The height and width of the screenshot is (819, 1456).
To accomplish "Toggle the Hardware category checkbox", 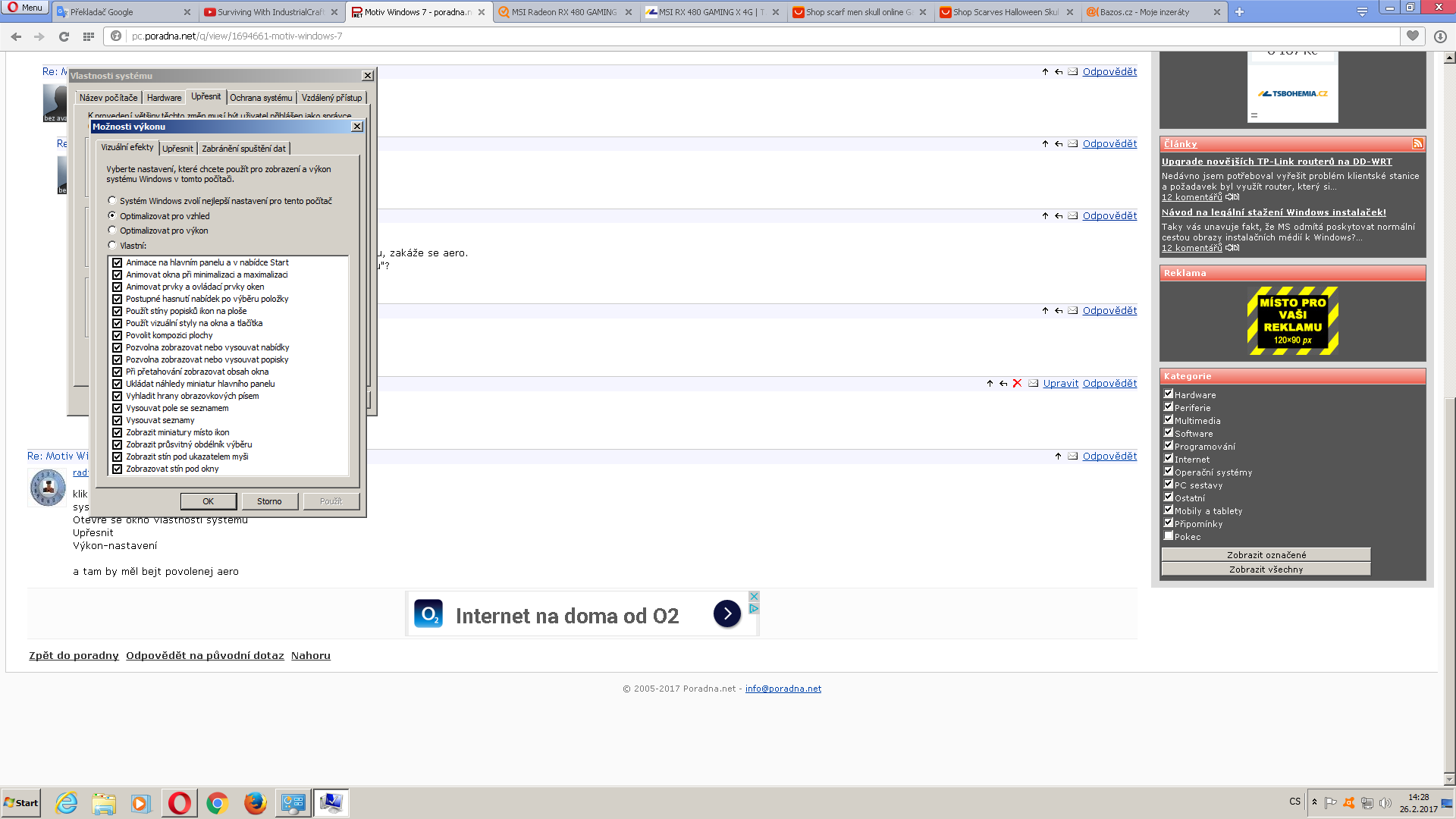I will tap(1169, 394).
